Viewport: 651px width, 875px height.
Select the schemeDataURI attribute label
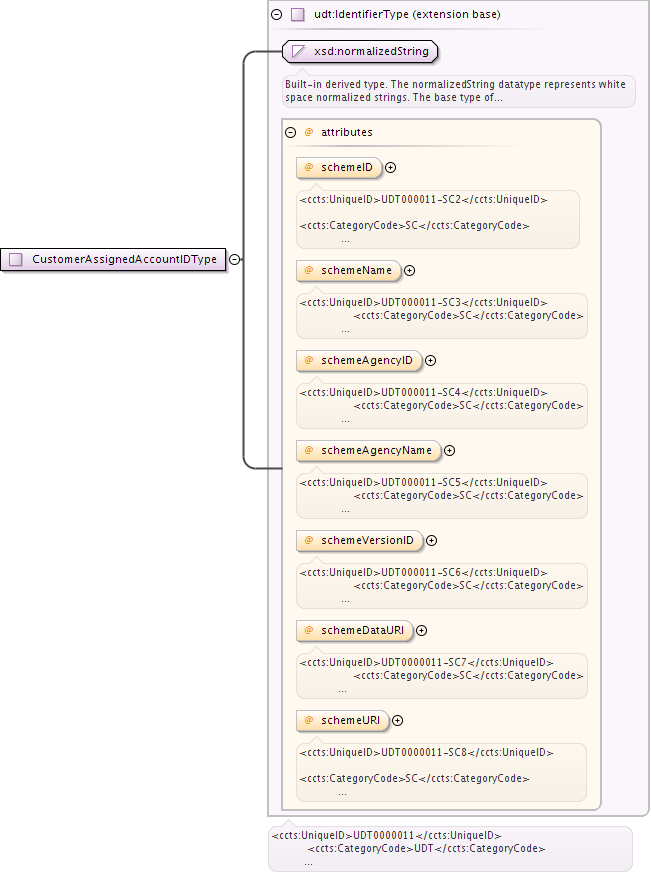point(363,630)
